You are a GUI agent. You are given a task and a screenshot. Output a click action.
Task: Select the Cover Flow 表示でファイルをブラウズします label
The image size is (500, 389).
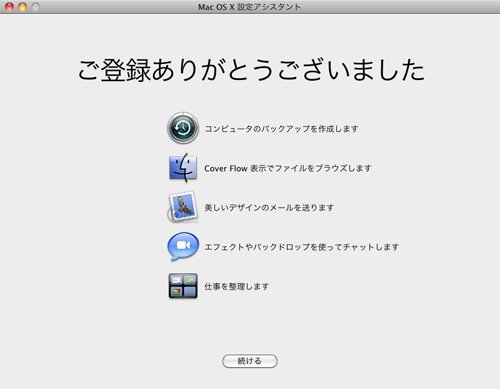[288, 168]
